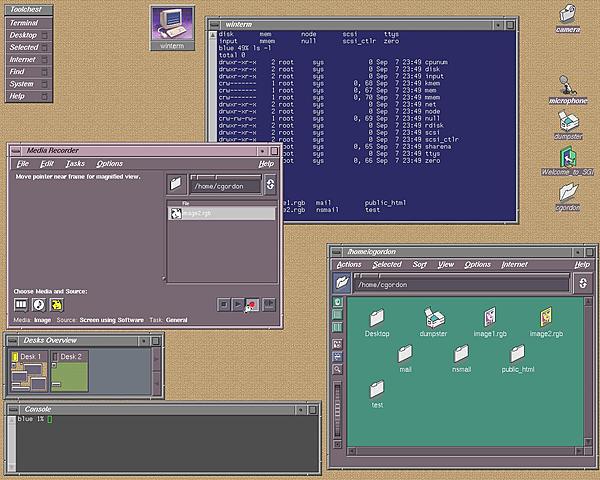
Task: Open Options menu in Media Recorder
Action: click(x=109, y=164)
